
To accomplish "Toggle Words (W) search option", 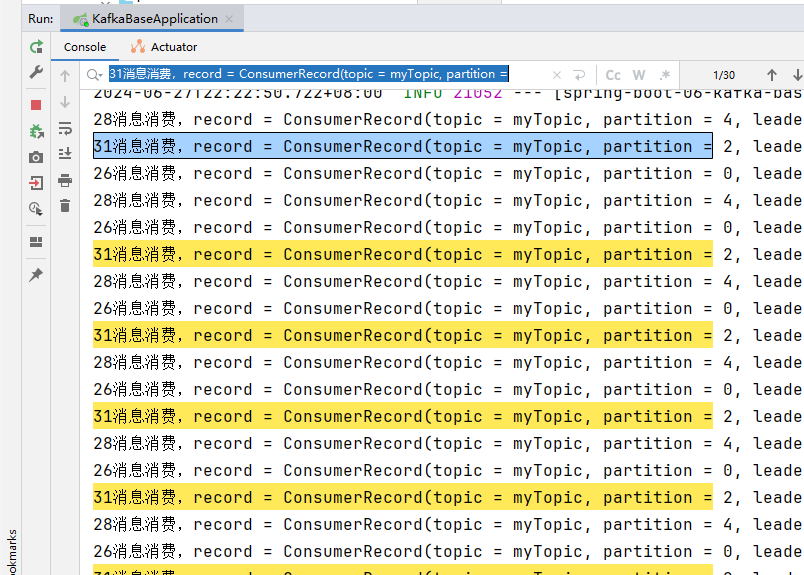I will click(x=639, y=75).
